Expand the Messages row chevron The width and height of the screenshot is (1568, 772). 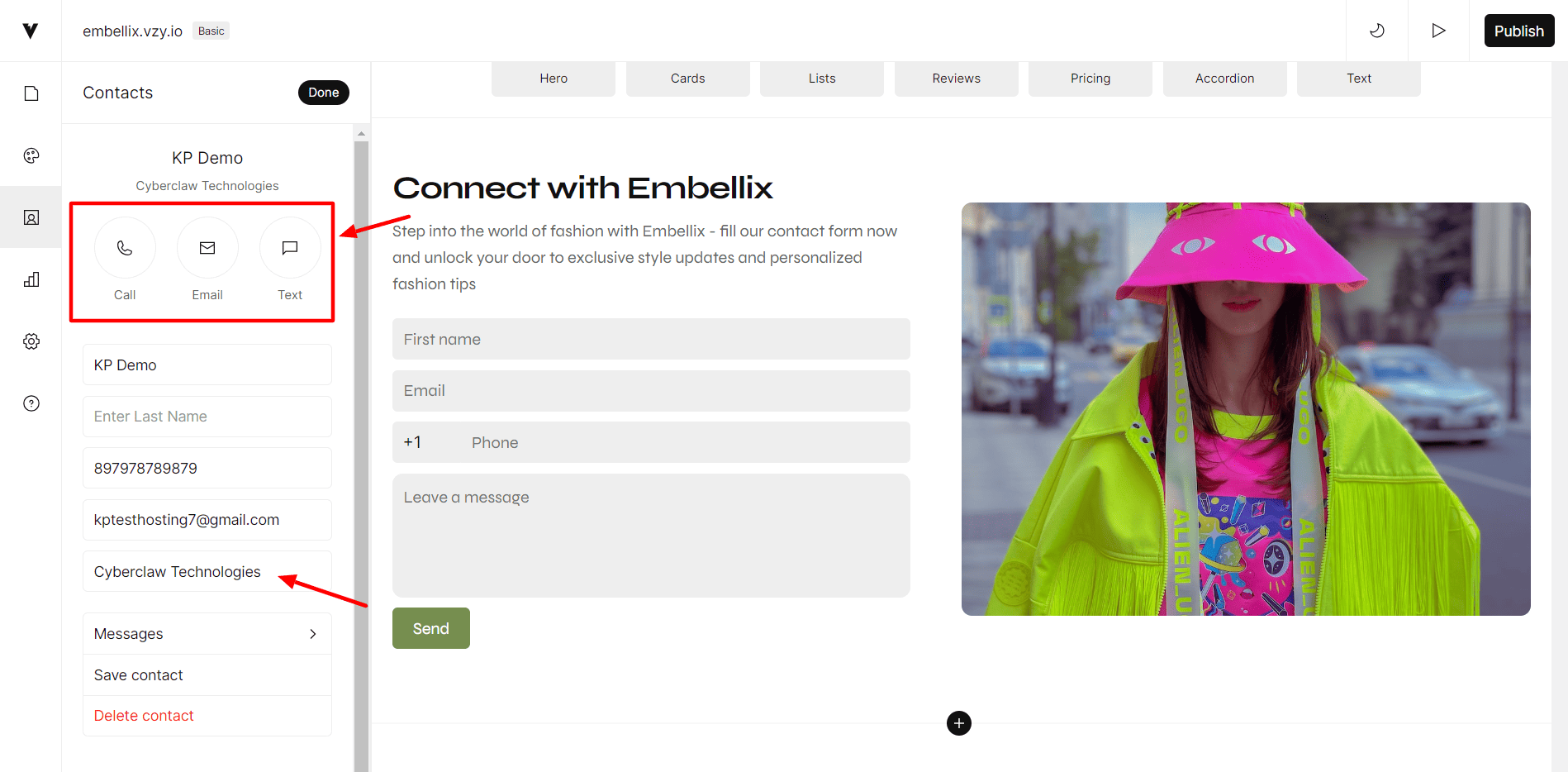[313, 634]
